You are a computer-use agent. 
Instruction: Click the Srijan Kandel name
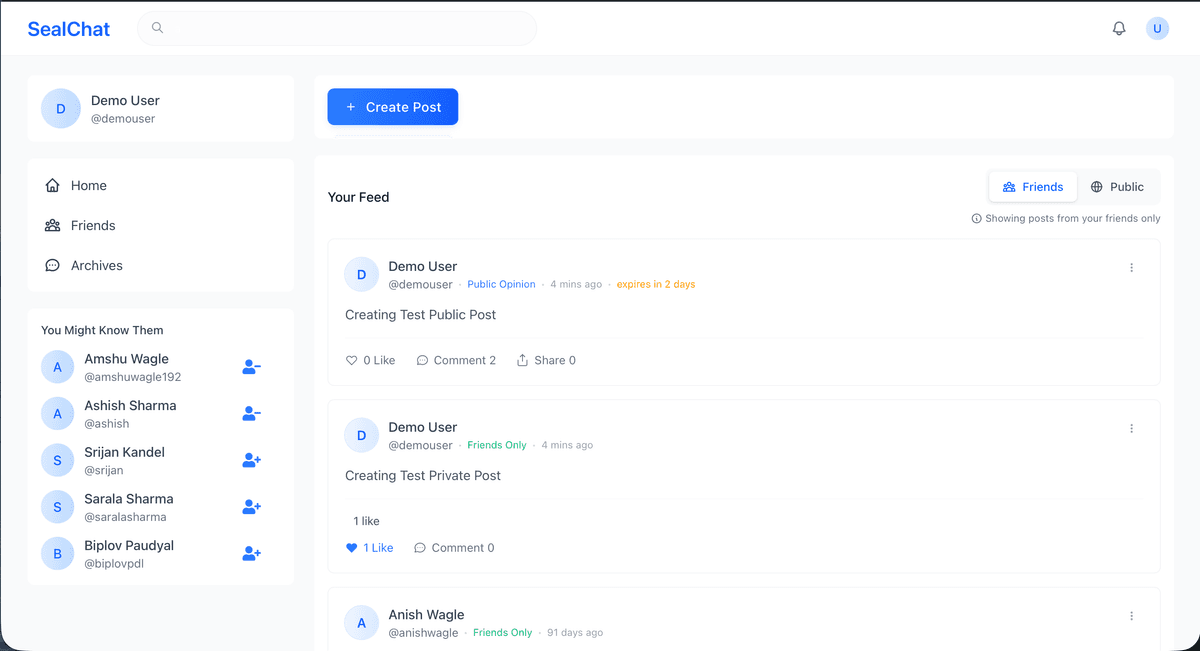click(124, 452)
